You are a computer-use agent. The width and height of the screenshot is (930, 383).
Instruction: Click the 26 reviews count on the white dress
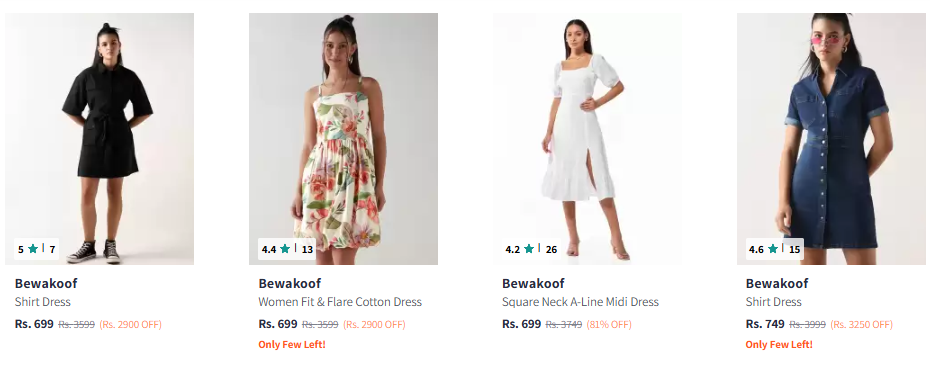552,250
